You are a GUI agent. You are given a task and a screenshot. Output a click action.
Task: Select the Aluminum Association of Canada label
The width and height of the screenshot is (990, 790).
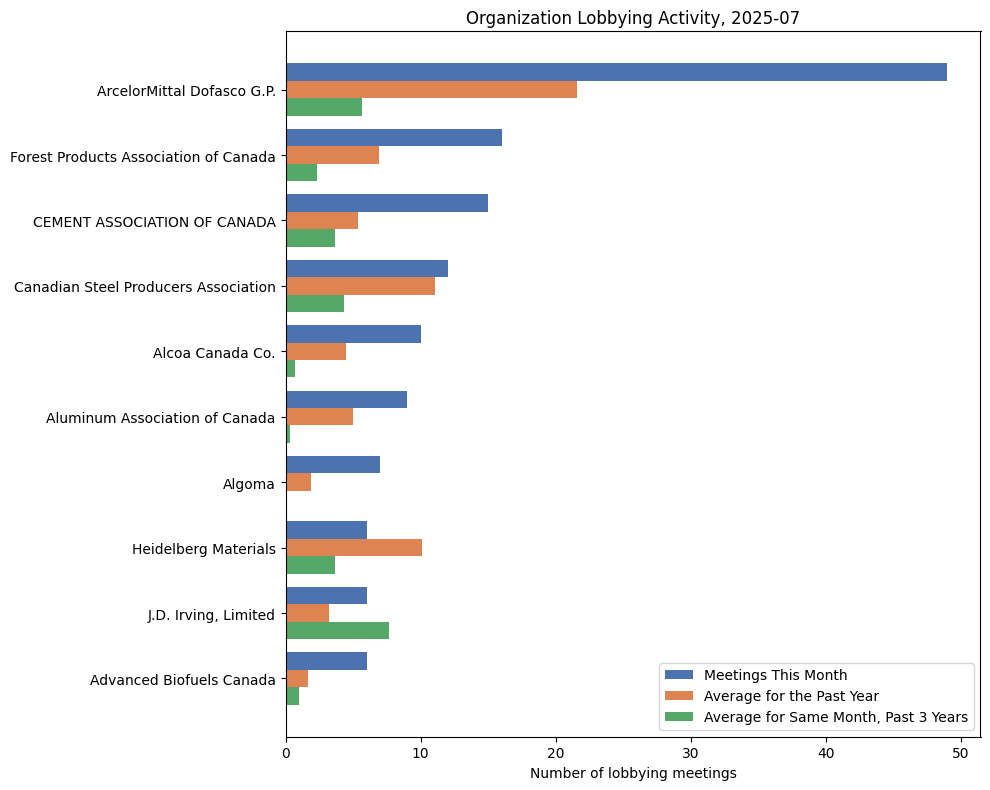tap(161, 418)
